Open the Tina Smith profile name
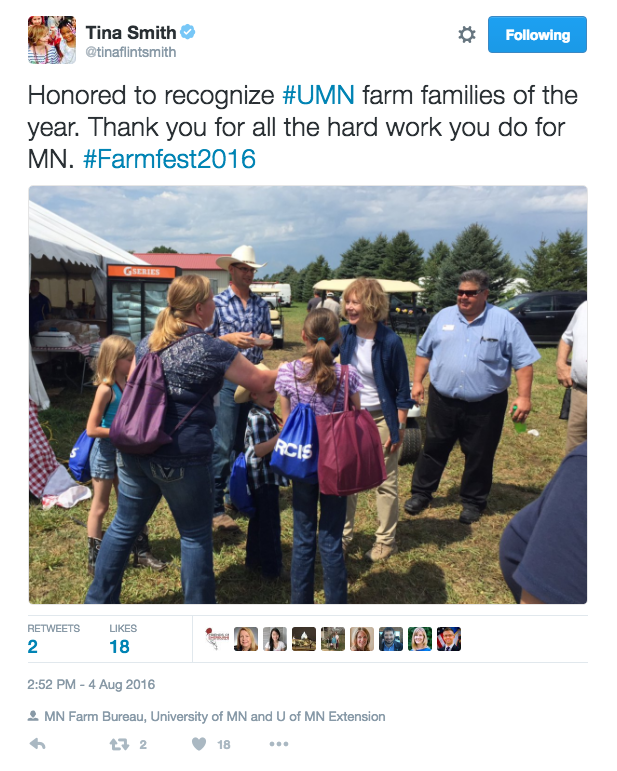This screenshot has width=617, height=771. click(131, 32)
